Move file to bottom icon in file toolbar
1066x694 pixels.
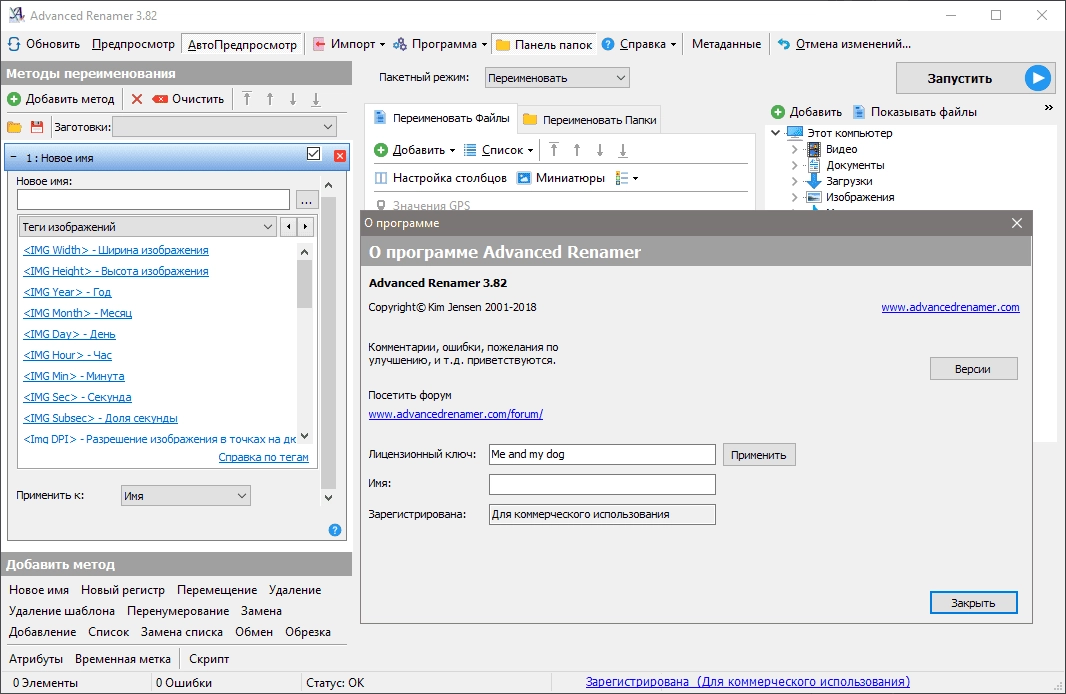point(623,150)
